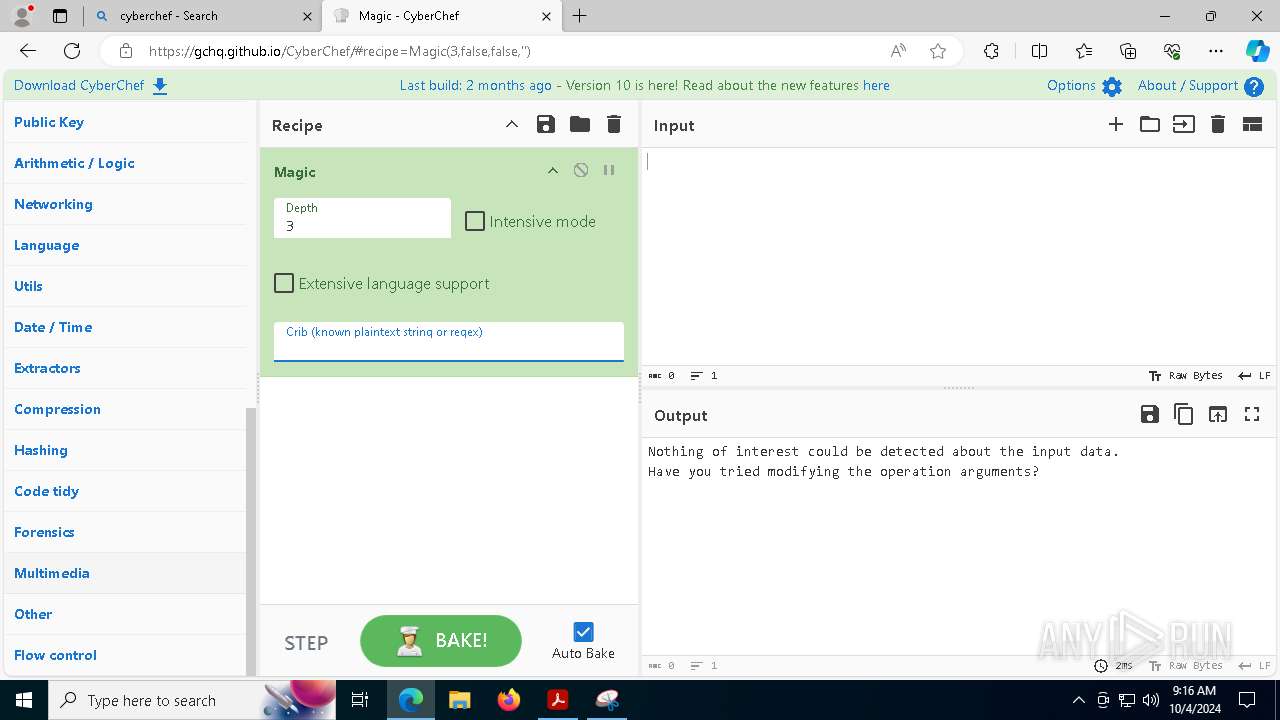Image resolution: width=1280 pixels, height=720 pixels.
Task: Open a new browser tab
Action: click(580, 16)
